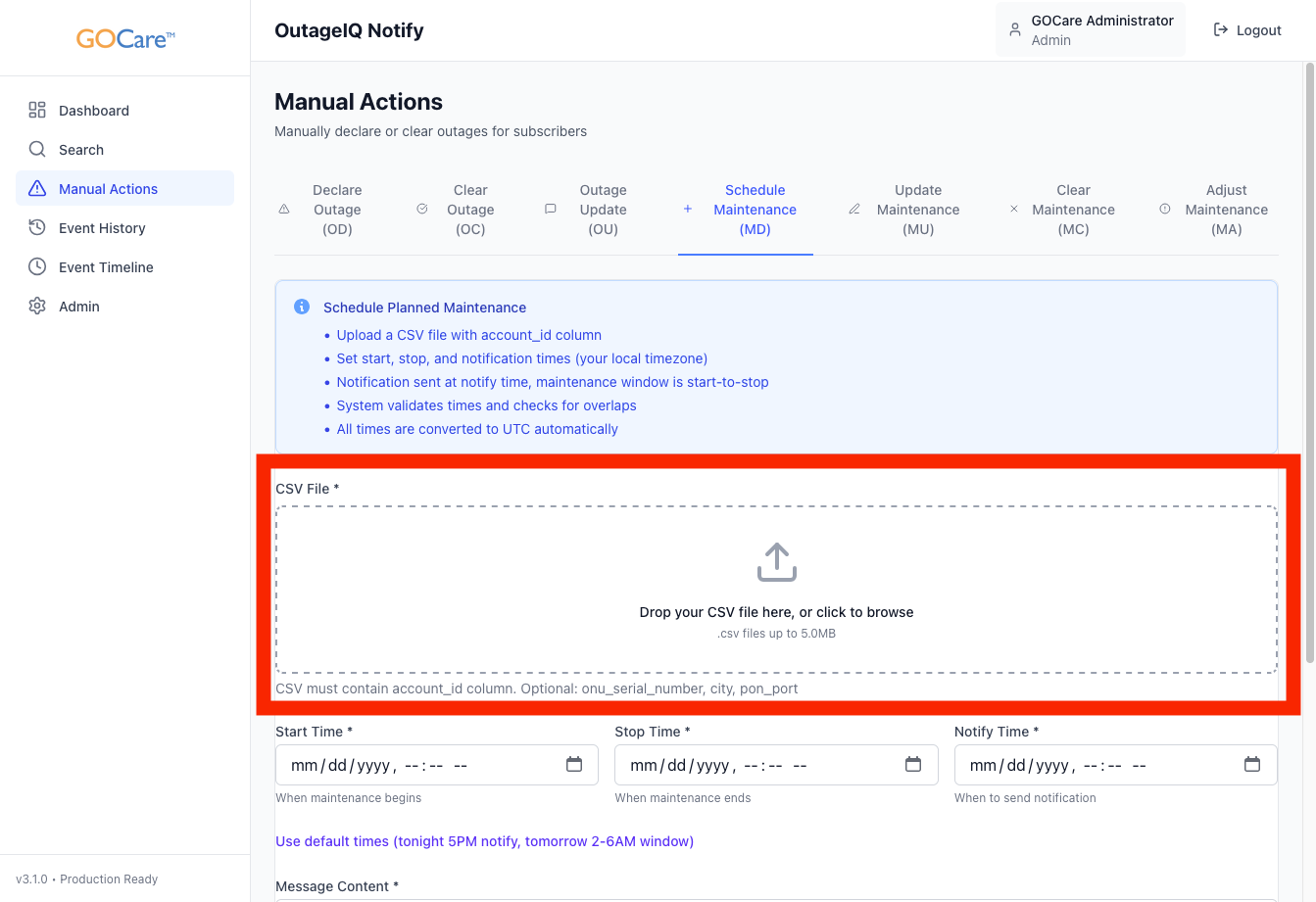
Task: Open the Start Time calendar picker icon
Action: [574, 765]
